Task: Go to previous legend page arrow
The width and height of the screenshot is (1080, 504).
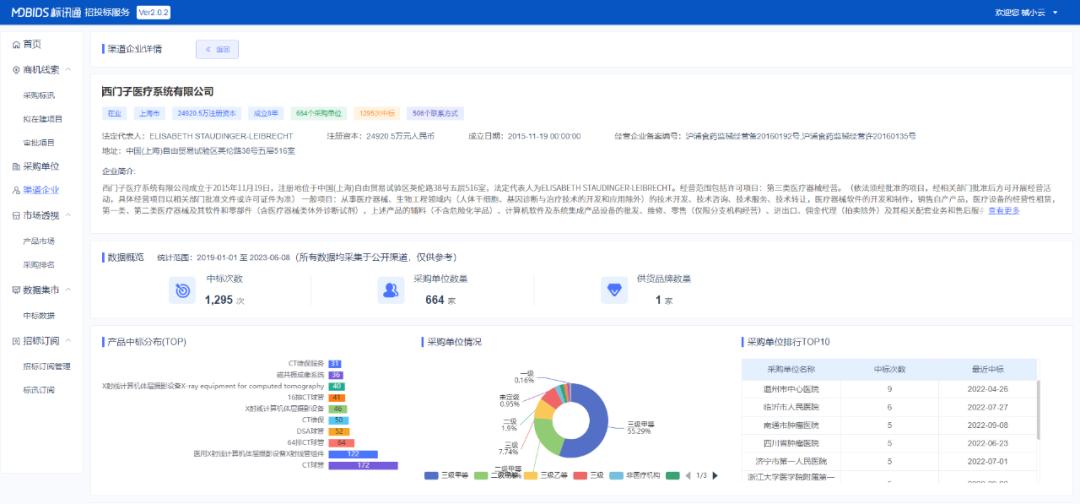Action: [687, 476]
